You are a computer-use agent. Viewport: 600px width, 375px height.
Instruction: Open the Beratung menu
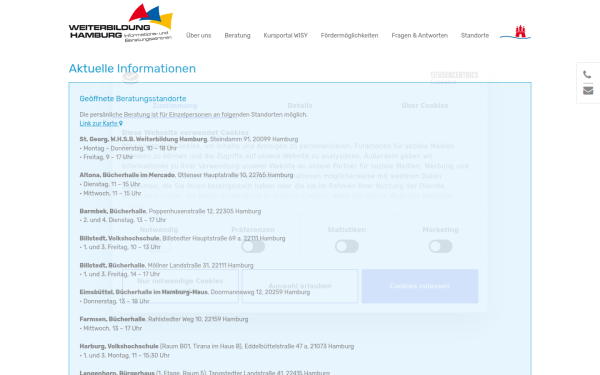click(x=237, y=35)
